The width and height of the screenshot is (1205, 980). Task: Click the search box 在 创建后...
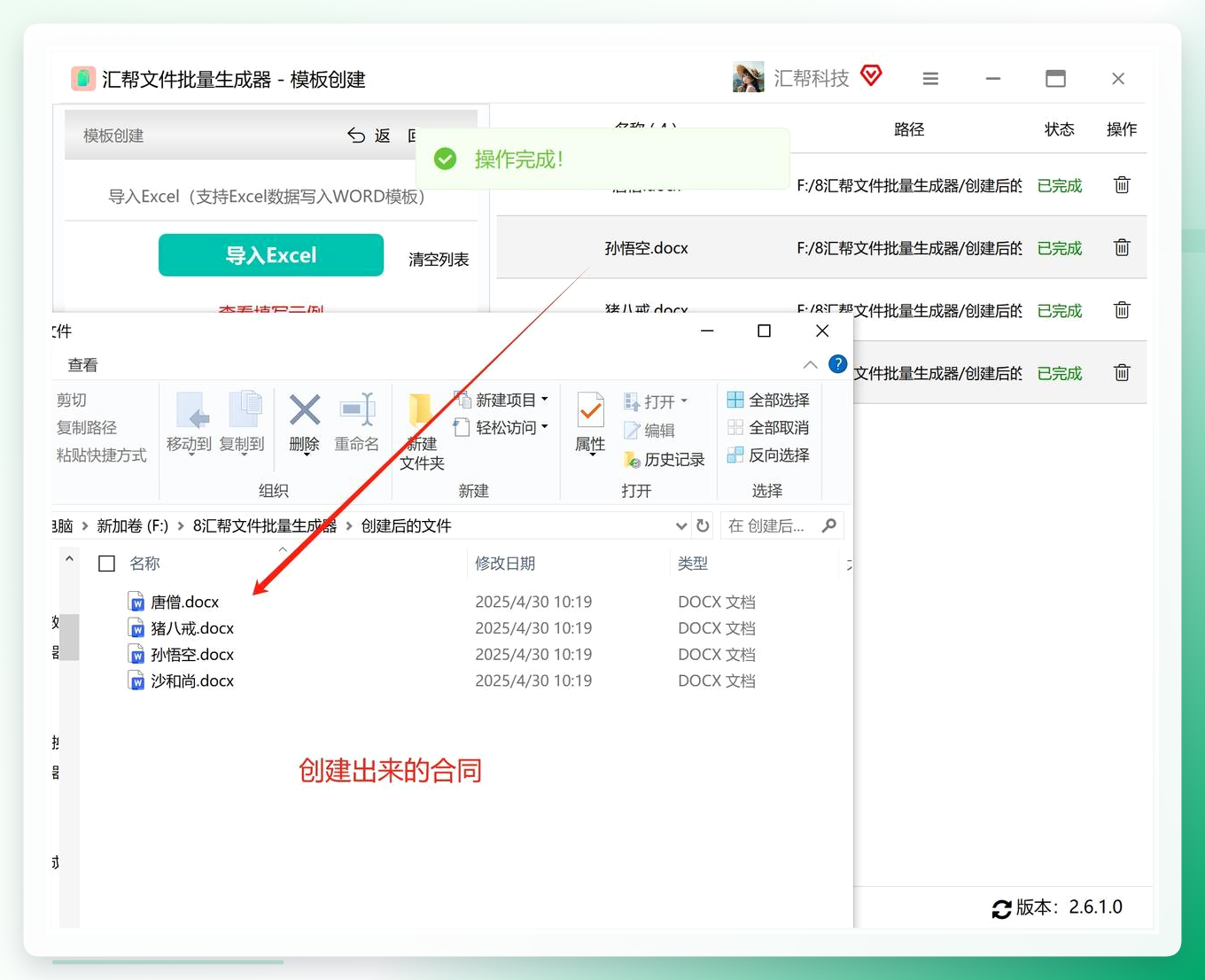click(x=782, y=525)
